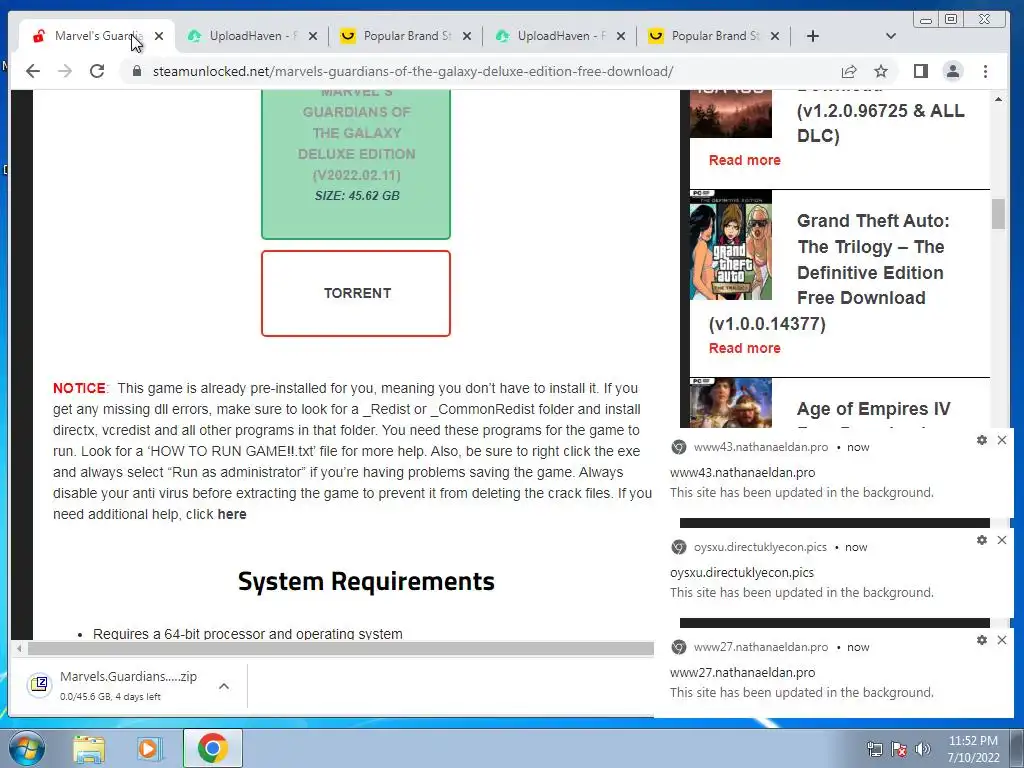1024x768 pixels.
Task: Open Windows Media Player from taskbar
Action: click(150, 749)
